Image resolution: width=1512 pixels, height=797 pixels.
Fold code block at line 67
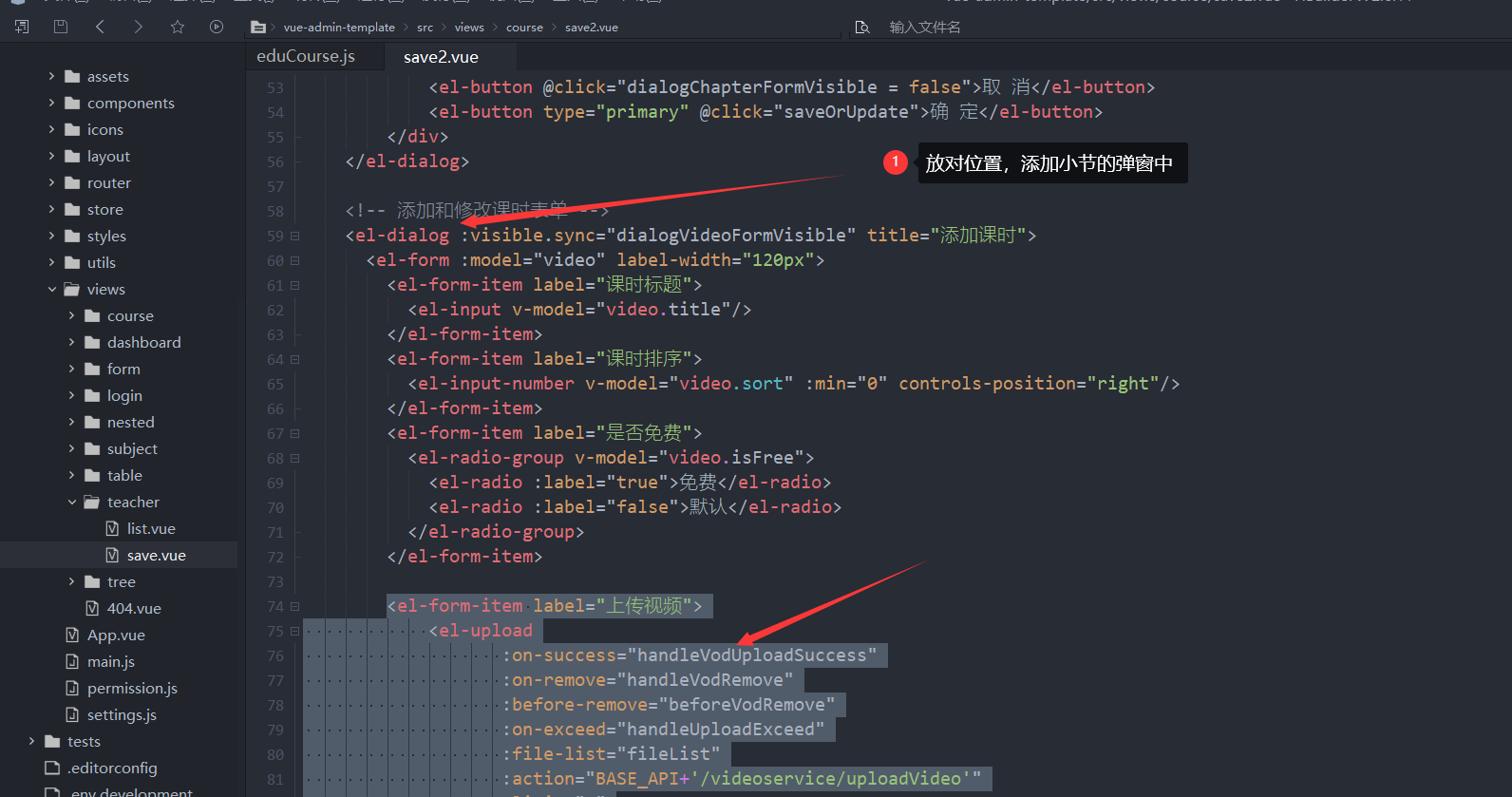(x=294, y=433)
